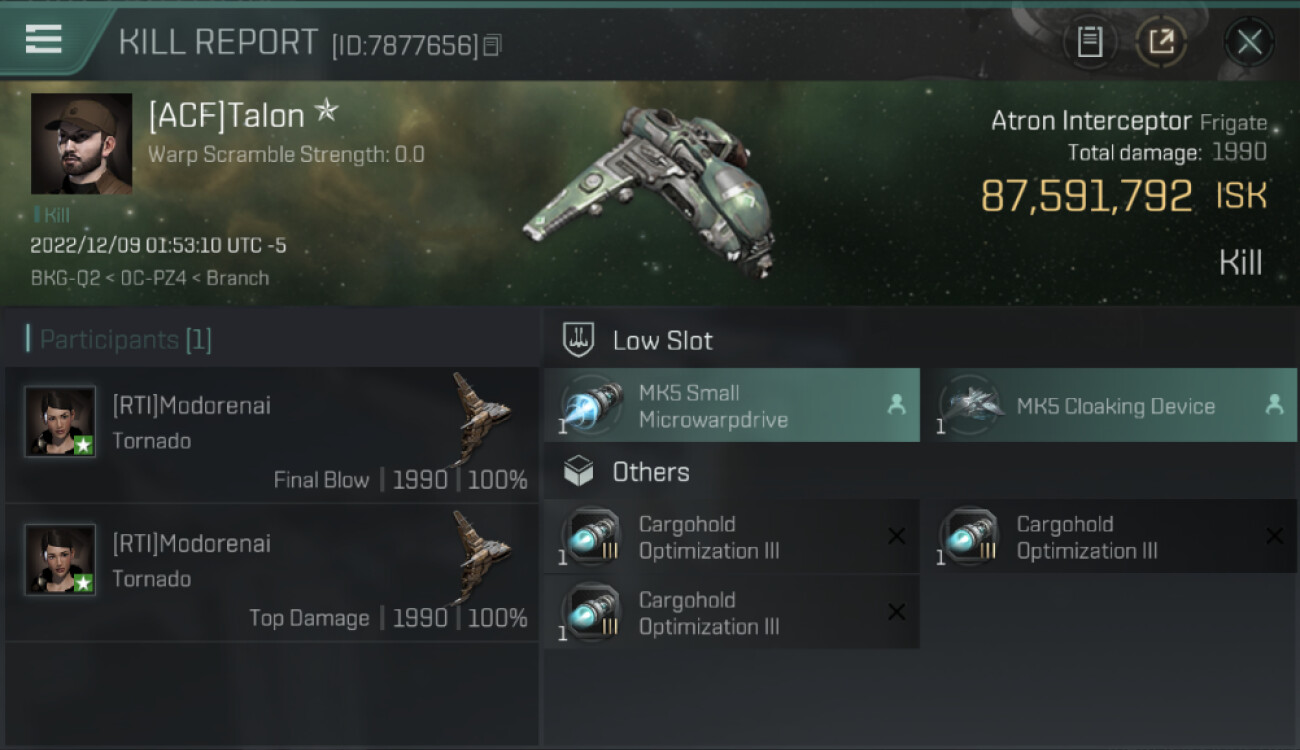This screenshot has height=750, width=1300.
Task: Click the bottom Cargohold Optimization III item
Action: [731, 612]
